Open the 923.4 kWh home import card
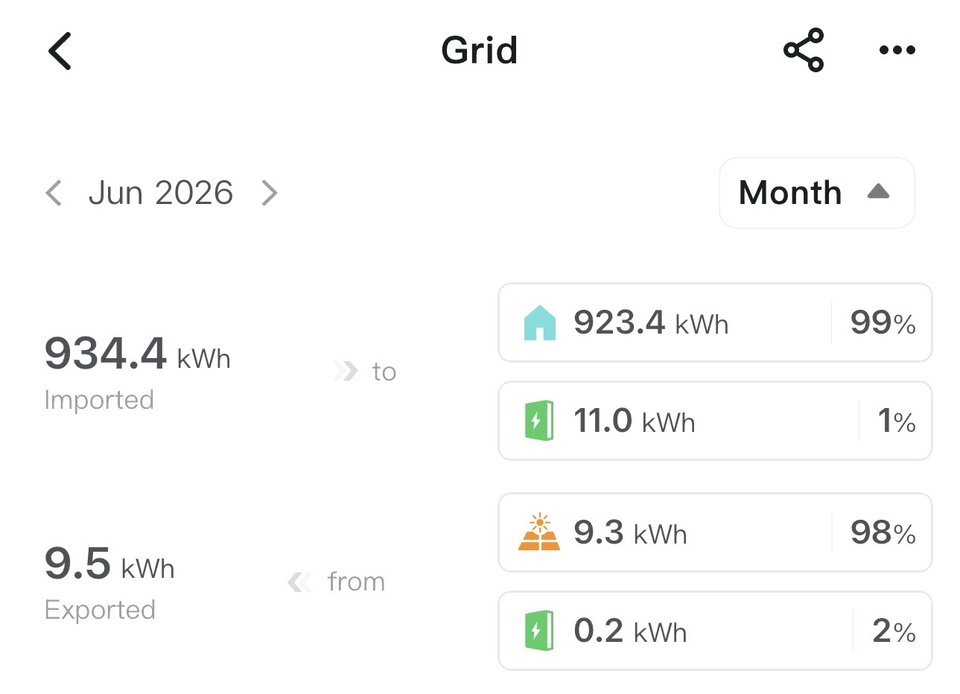The width and height of the screenshot is (960, 694). 715,323
